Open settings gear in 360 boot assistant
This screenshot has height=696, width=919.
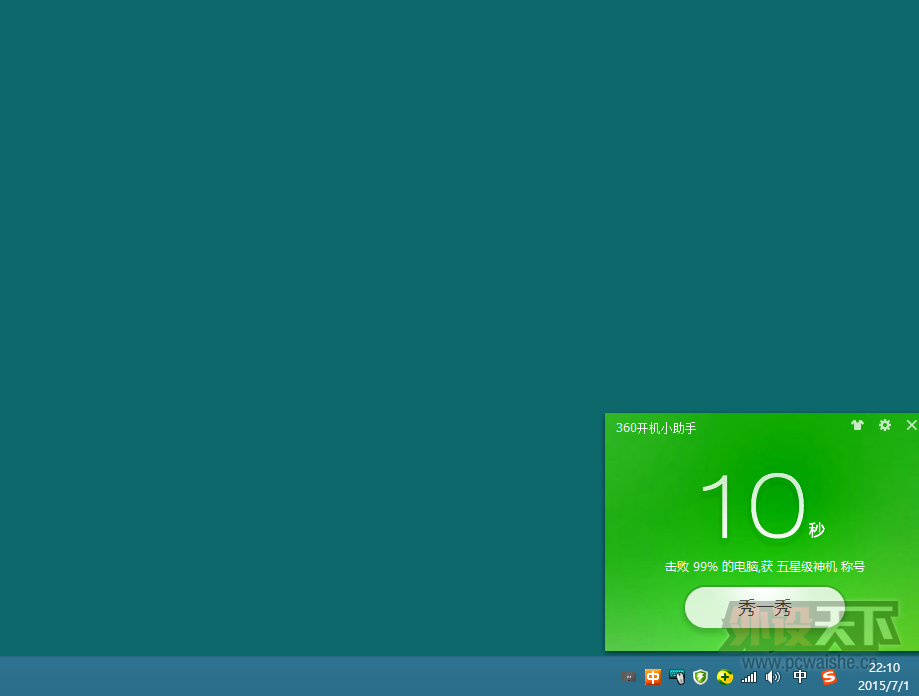[x=885, y=425]
